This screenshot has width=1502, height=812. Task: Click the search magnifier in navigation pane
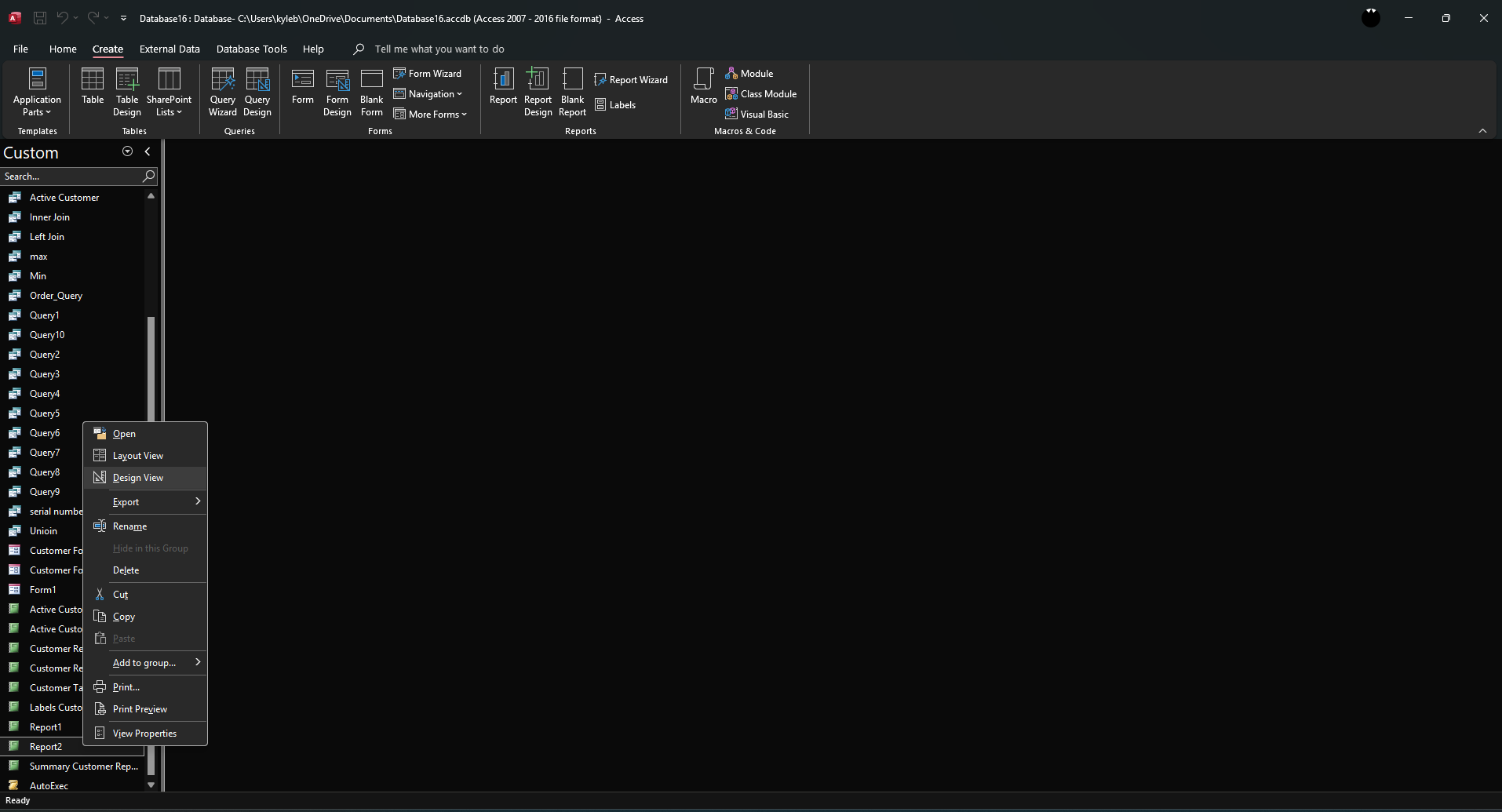pyautogui.click(x=148, y=177)
